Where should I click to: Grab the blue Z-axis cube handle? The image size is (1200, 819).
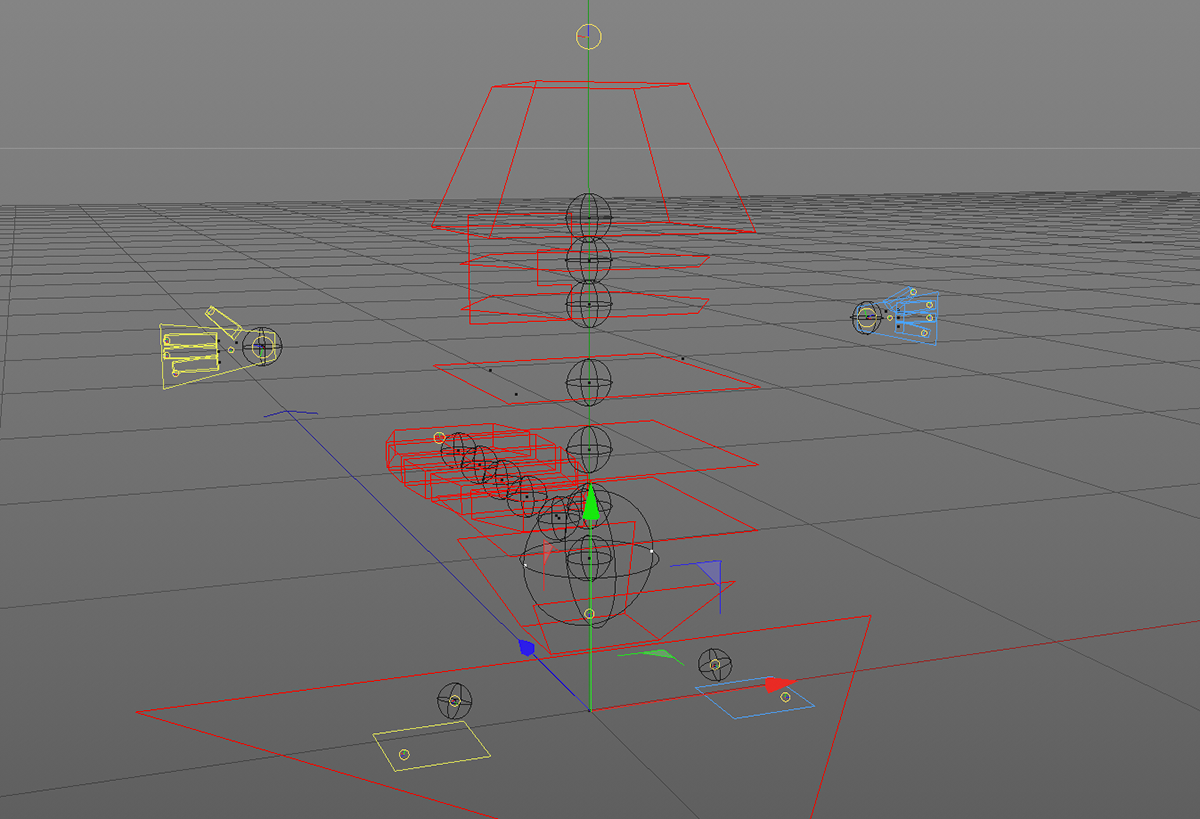pos(527,648)
